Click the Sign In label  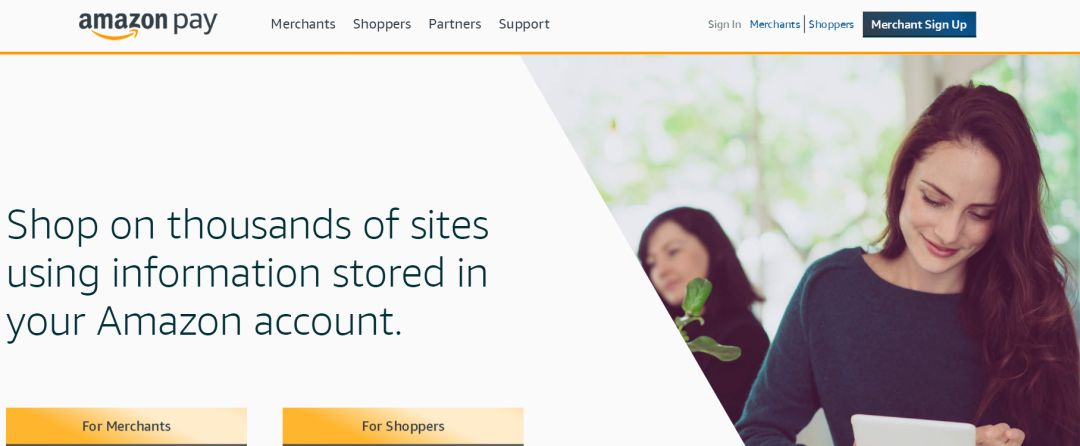[725, 24]
